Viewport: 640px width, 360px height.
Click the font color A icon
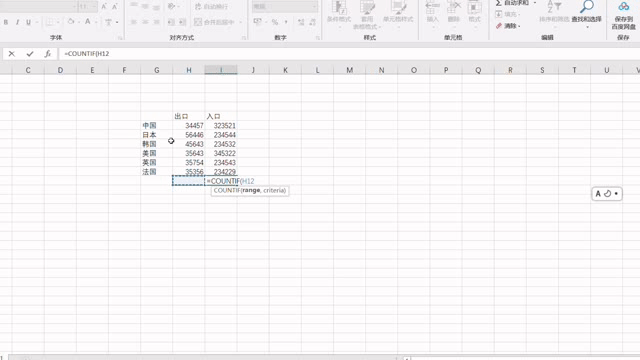click(x=87, y=22)
